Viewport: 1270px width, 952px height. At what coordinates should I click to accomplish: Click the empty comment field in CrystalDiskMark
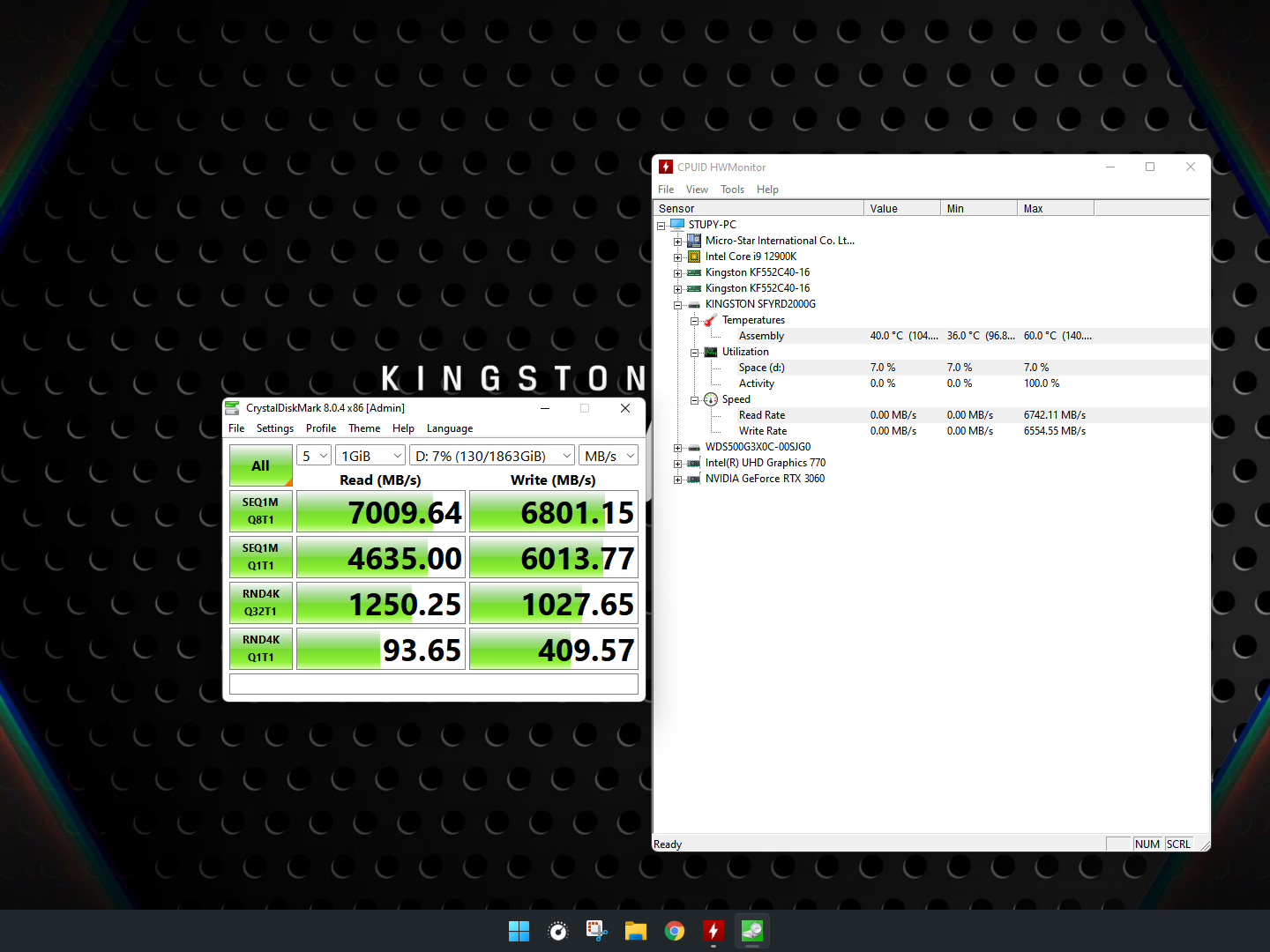pyautogui.click(x=434, y=684)
